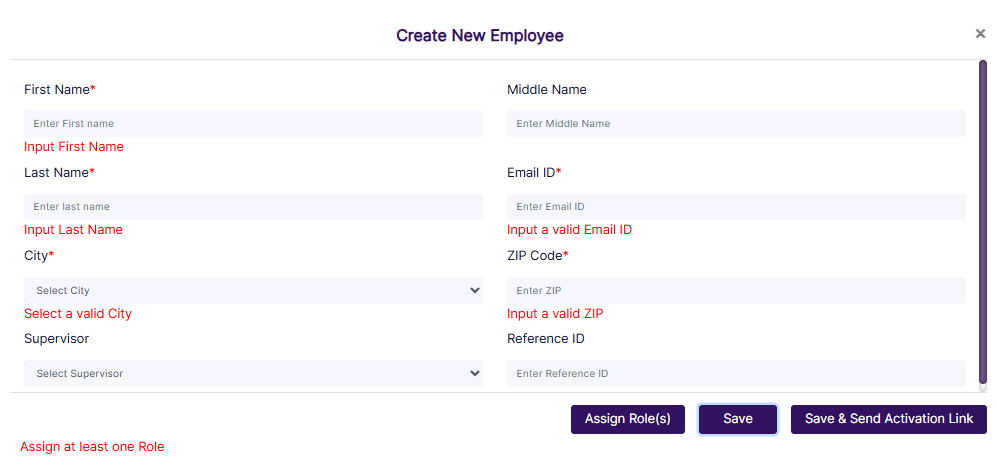Image resolution: width=997 pixels, height=473 pixels.
Task: Focus the Enter Middle Name text box
Action: pyautogui.click(x=736, y=124)
